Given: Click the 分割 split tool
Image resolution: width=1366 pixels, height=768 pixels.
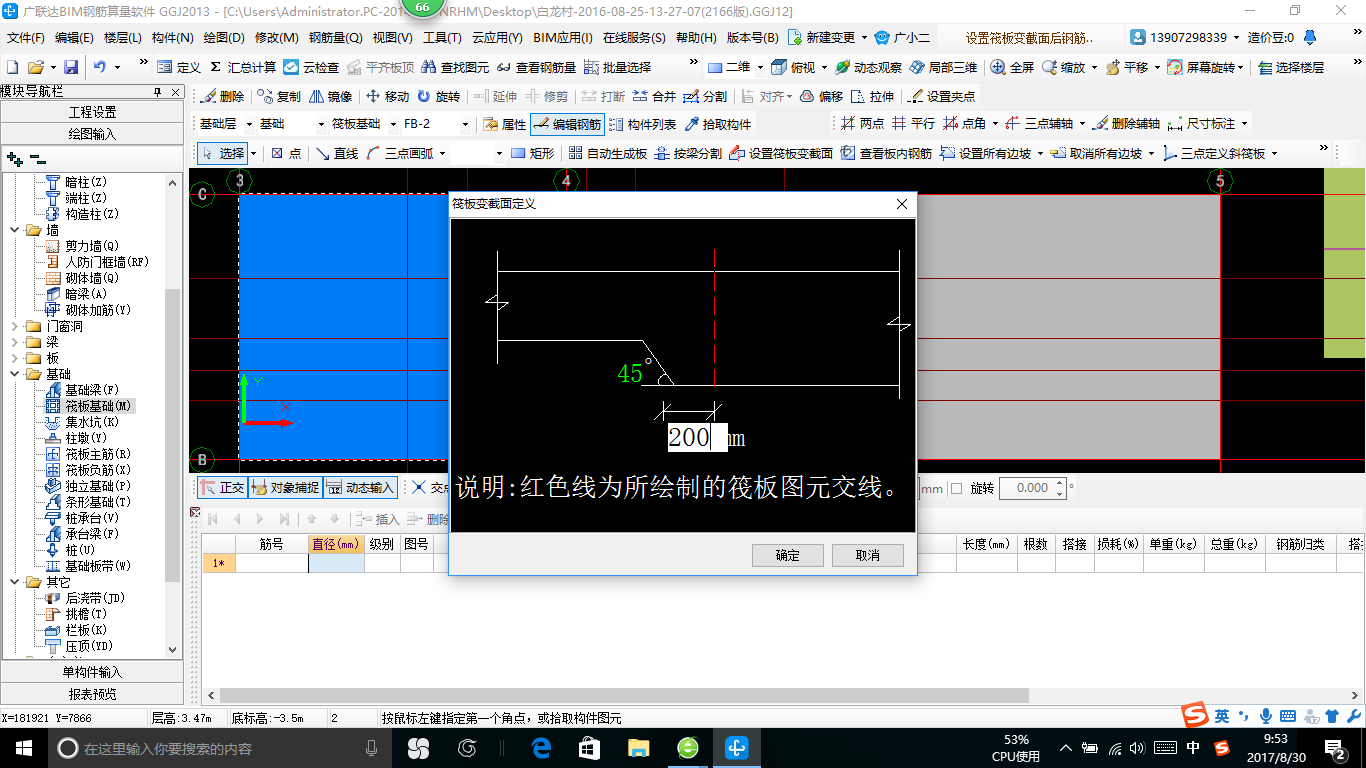Looking at the screenshot, I should (x=705, y=97).
